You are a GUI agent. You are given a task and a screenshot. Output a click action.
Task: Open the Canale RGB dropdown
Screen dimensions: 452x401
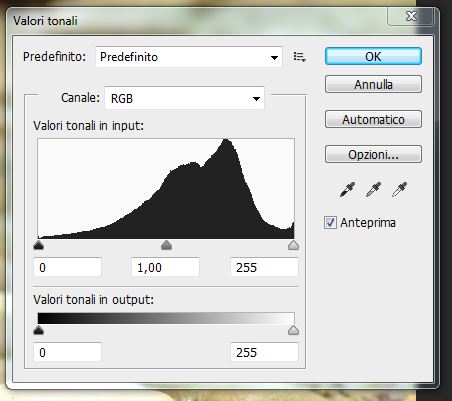[184, 98]
